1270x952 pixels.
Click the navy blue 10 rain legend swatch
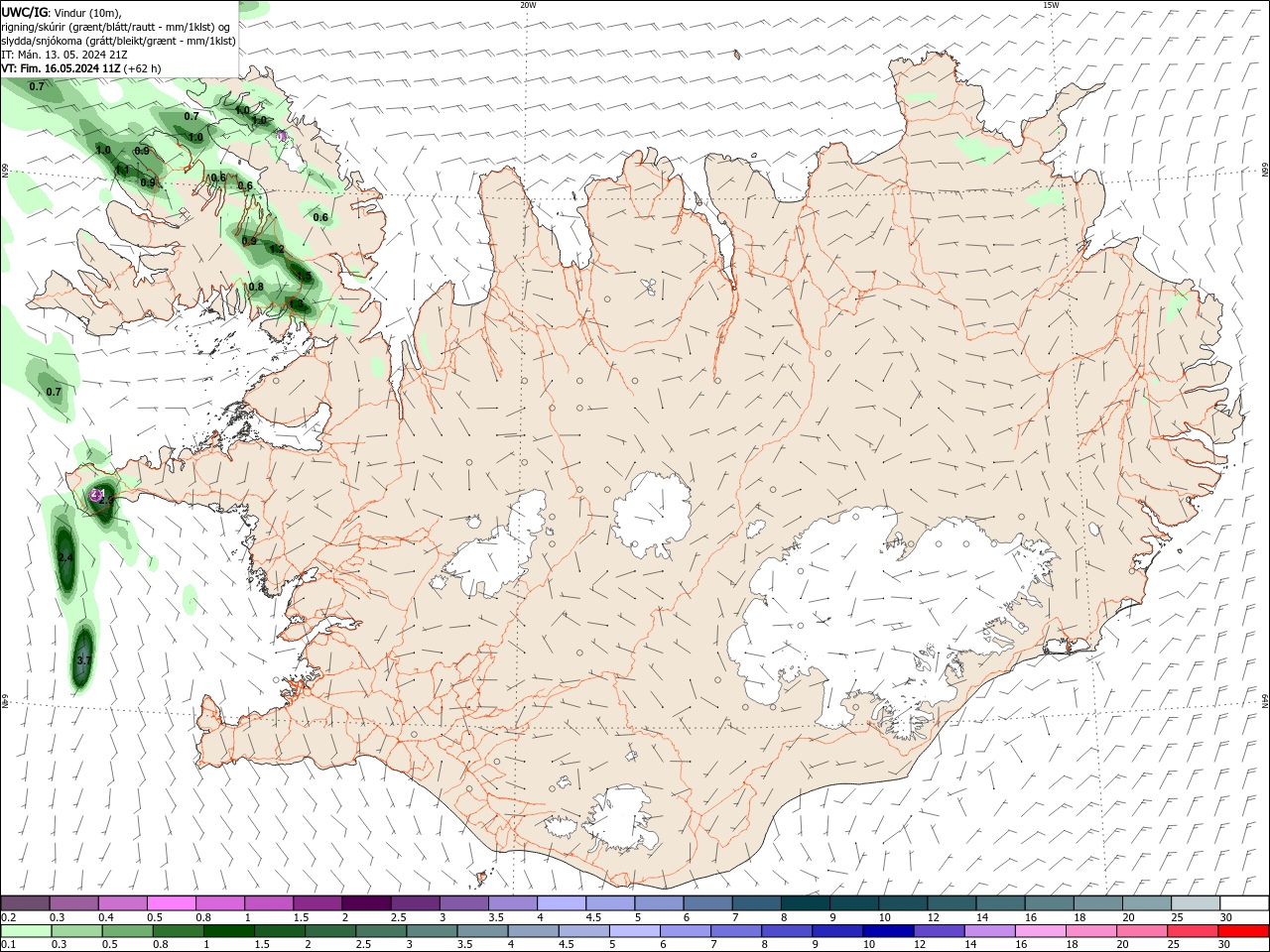pos(888,931)
